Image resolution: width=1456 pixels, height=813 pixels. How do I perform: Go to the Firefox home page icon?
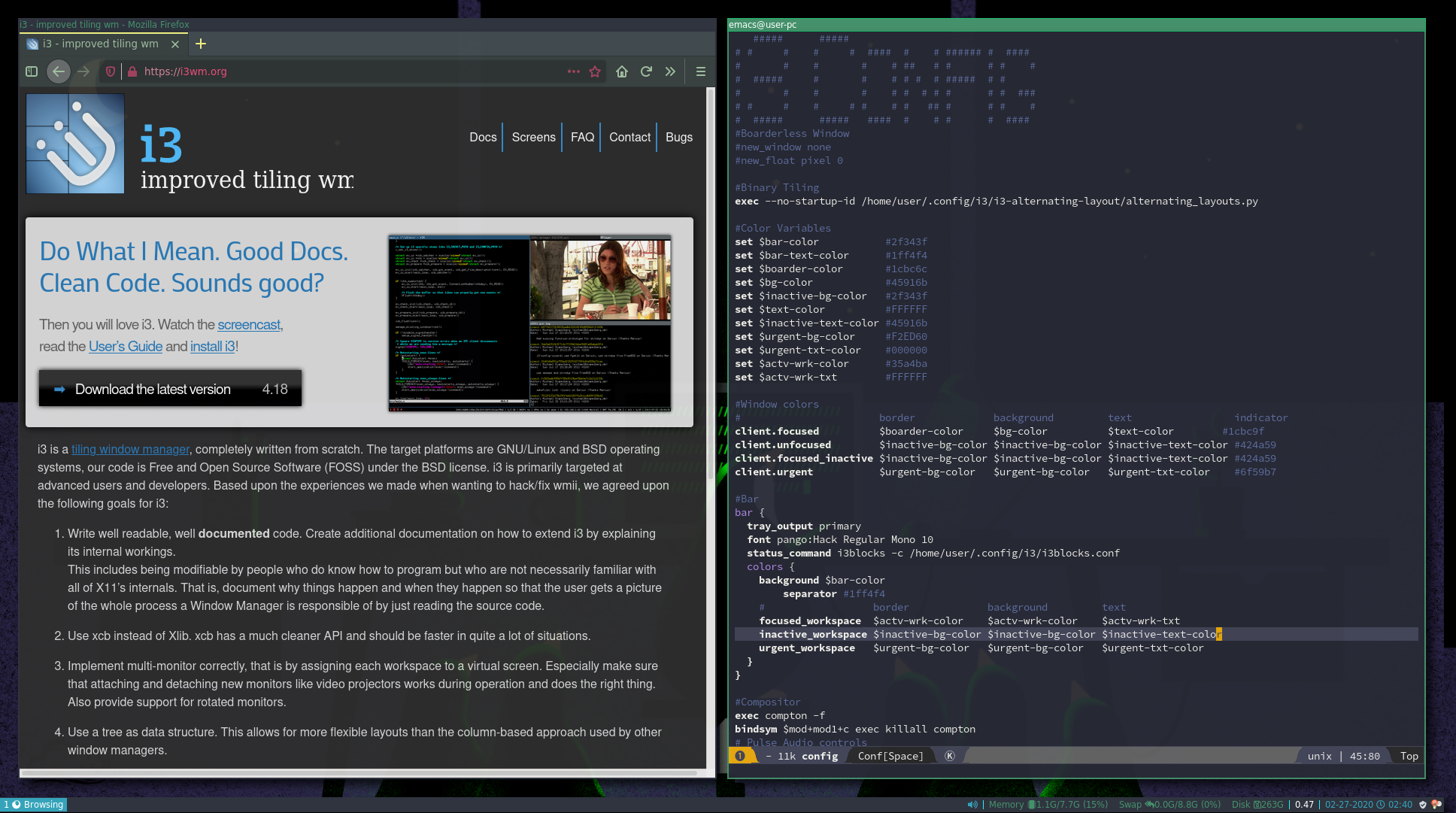622,71
